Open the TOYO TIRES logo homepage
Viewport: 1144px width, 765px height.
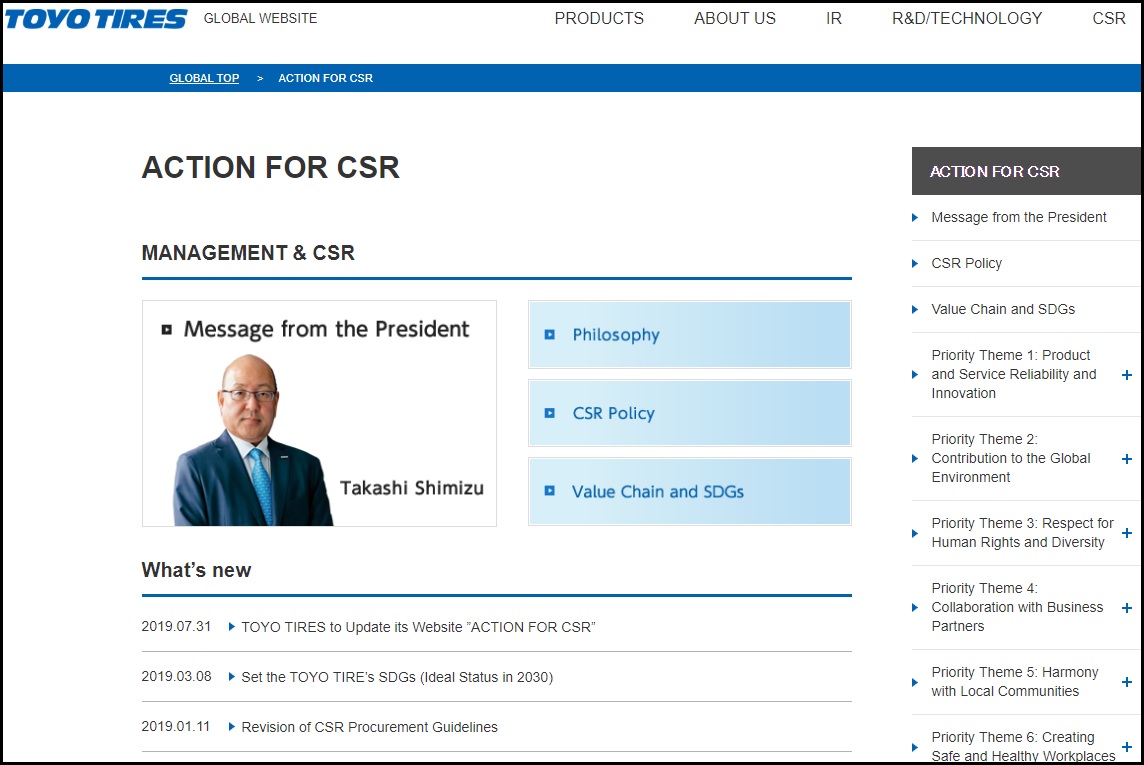(x=96, y=19)
